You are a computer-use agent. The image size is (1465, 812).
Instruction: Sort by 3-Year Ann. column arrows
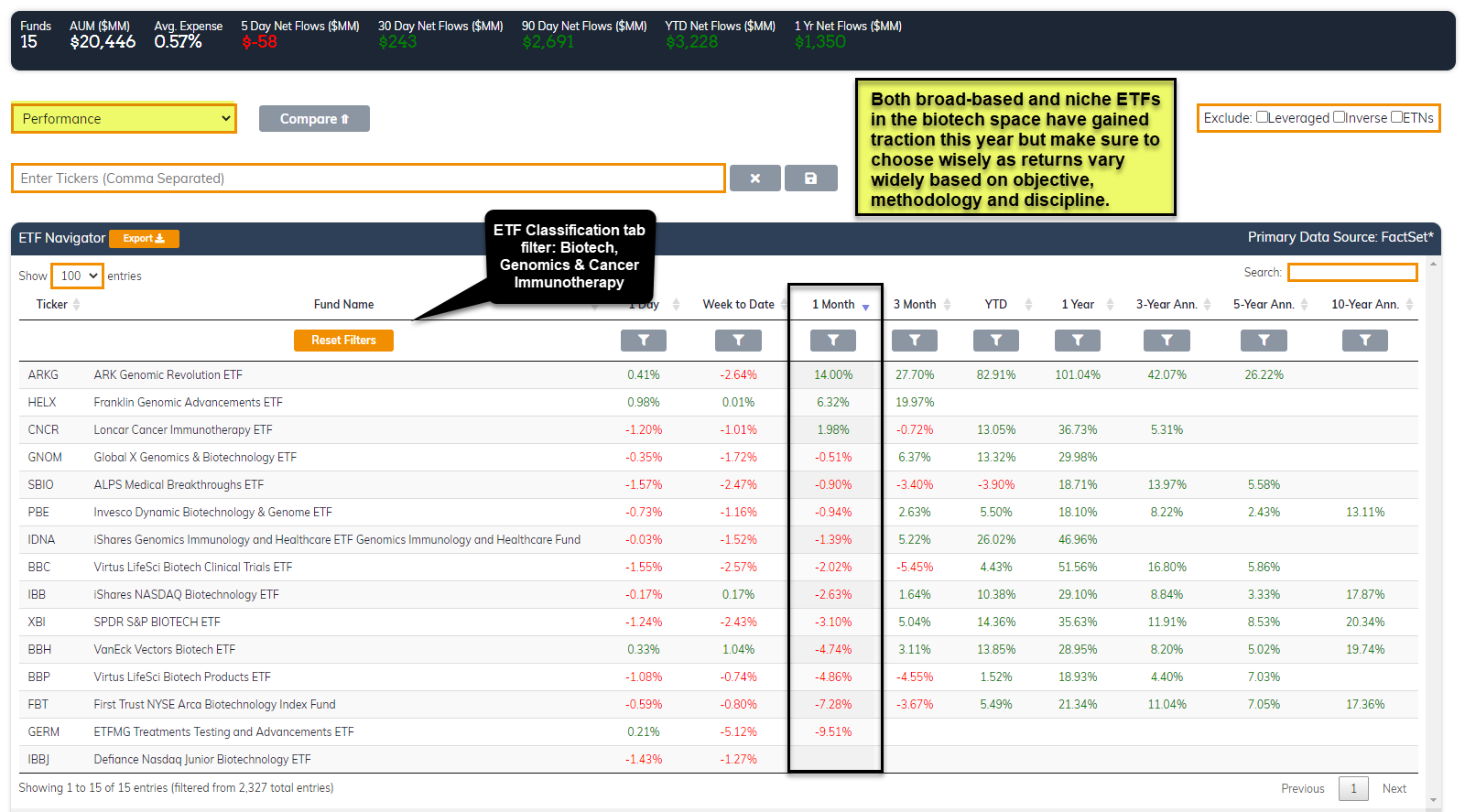pyautogui.click(x=1208, y=305)
